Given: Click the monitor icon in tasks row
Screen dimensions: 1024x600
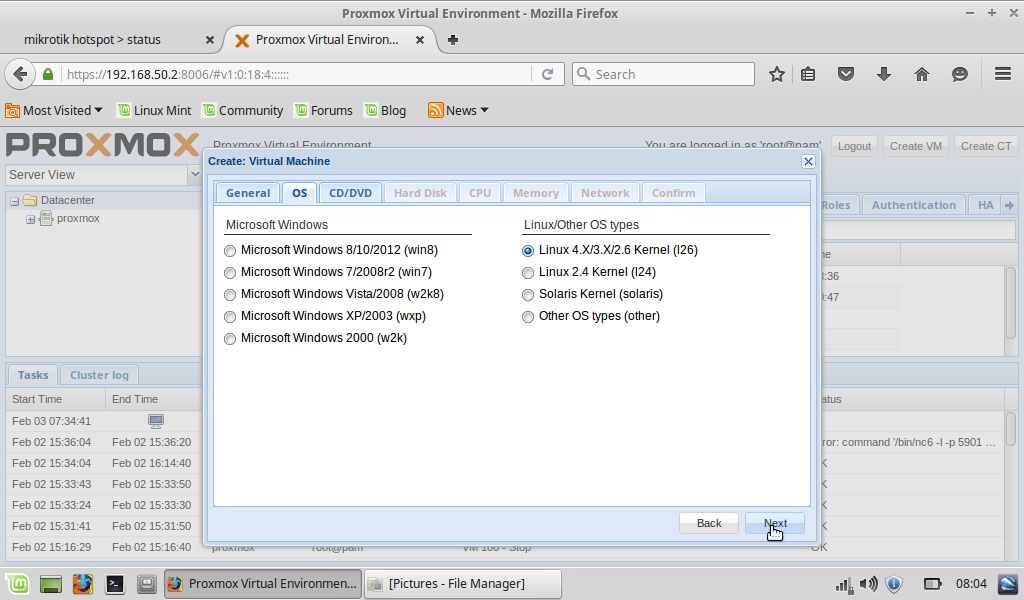Looking at the screenshot, I should 155,421.
